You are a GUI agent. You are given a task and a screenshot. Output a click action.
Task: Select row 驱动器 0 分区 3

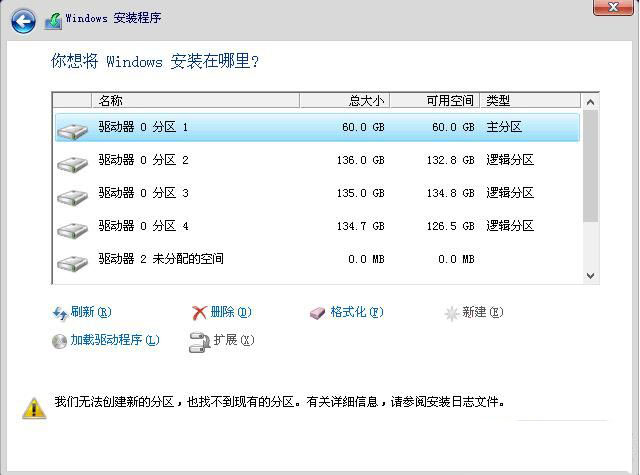317,193
